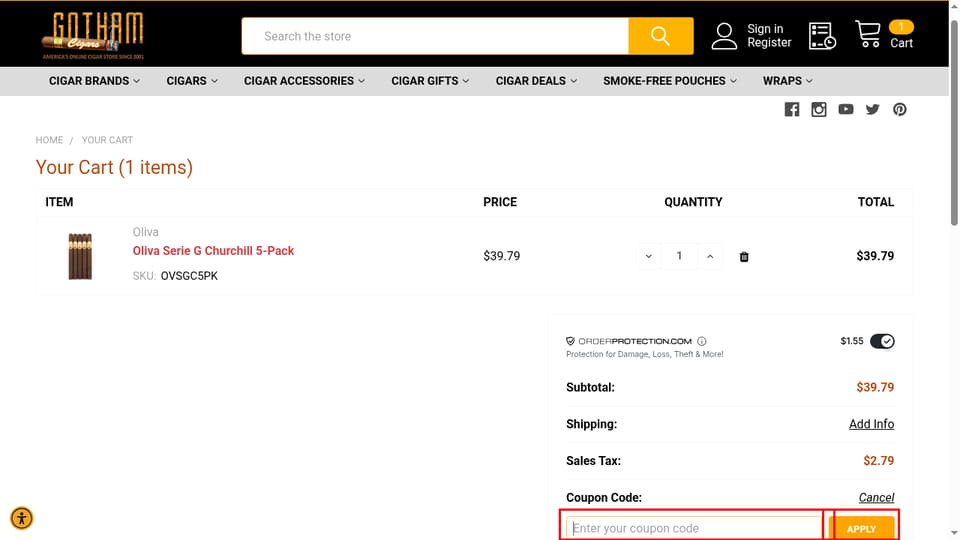Screen dimensions: 960x540
Task: Increase item quantity with up chevron
Action: (x=710, y=257)
